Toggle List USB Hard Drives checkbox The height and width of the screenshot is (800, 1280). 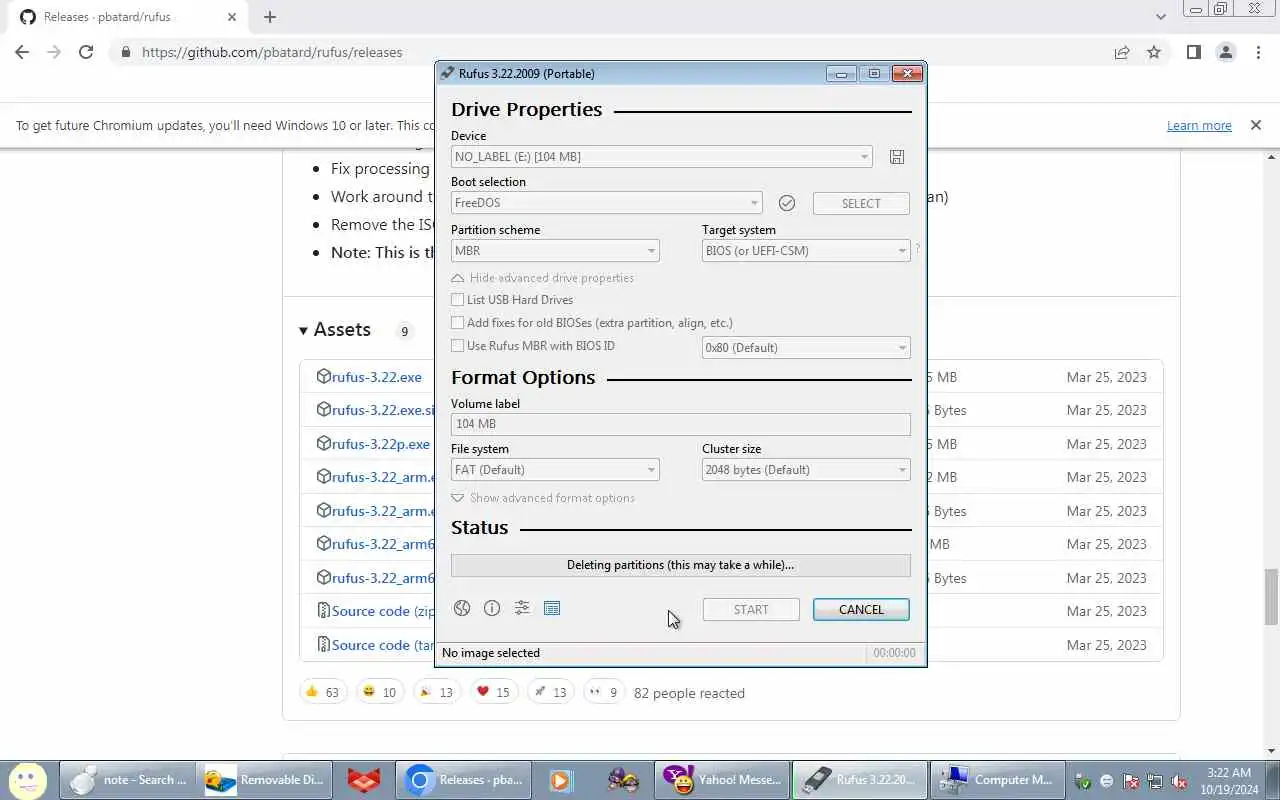point(458,300)
